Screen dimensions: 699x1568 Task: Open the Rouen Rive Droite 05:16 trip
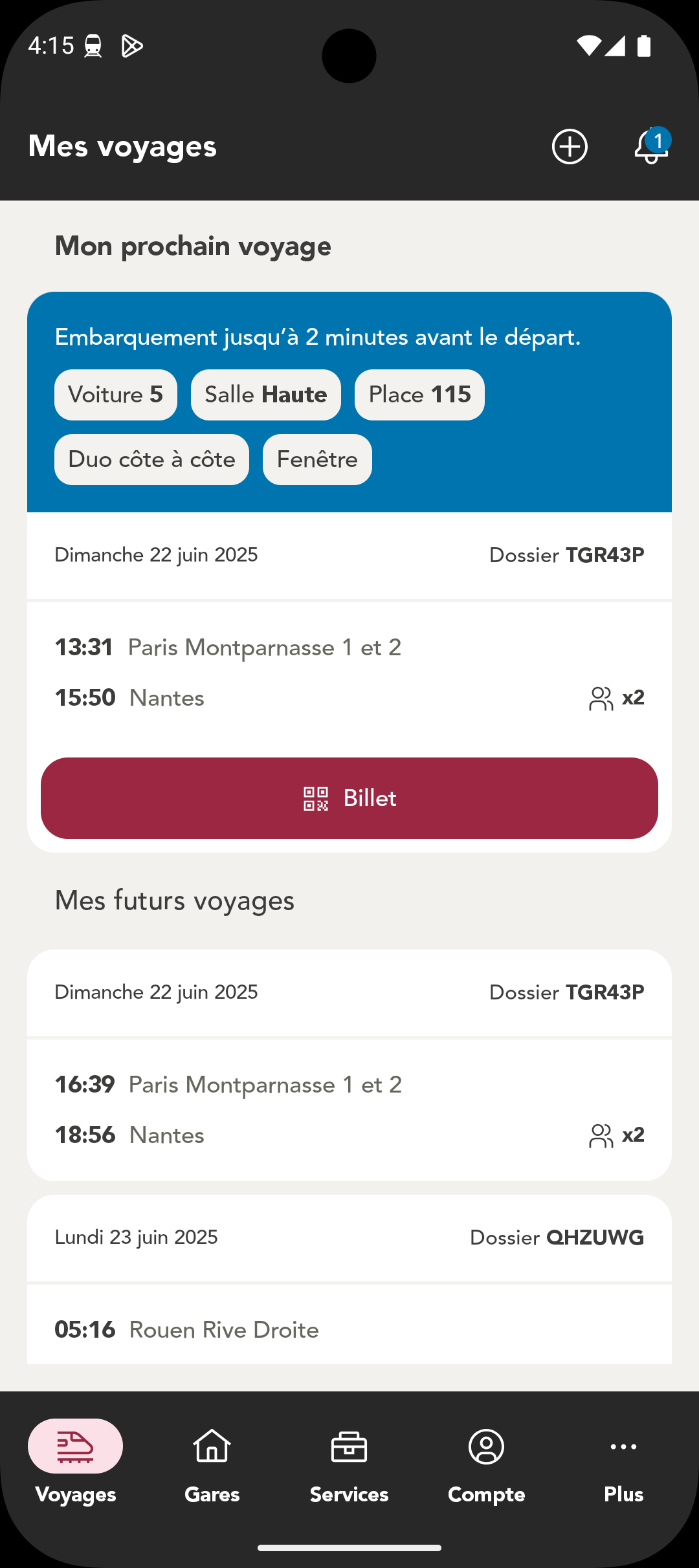click(x=224, y=1330)
